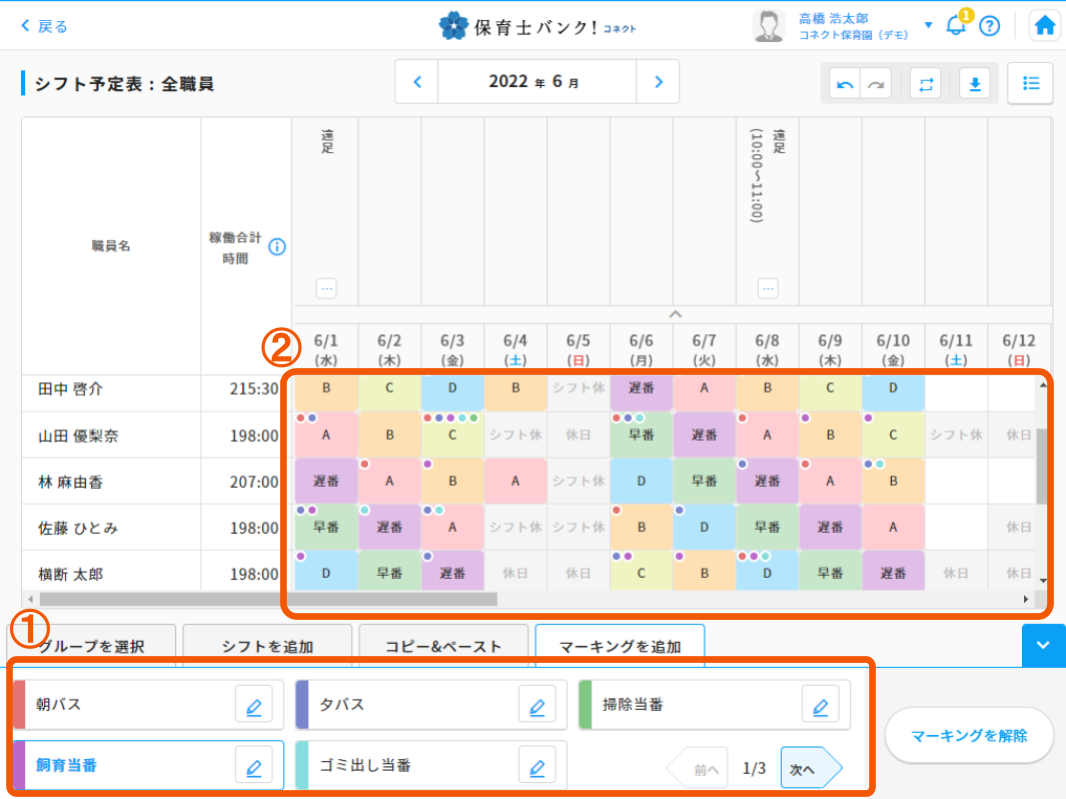Go to next month with right arrow
This screenshot has height=799, width=1066.
click(658, 82)
